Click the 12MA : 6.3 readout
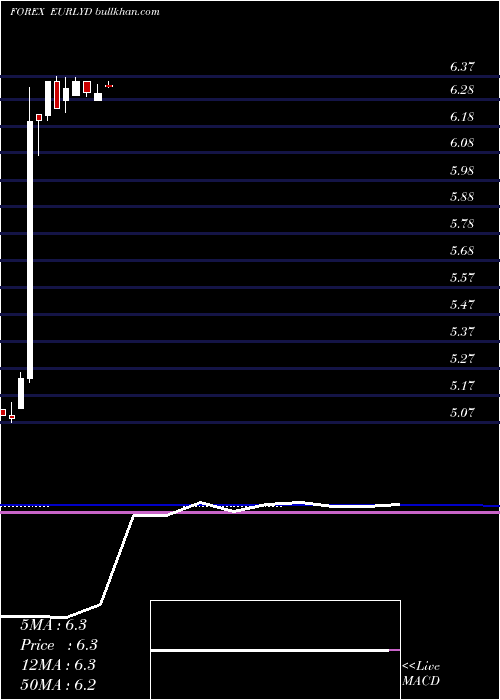Screen dimensions: 500x700 point(58,665)
